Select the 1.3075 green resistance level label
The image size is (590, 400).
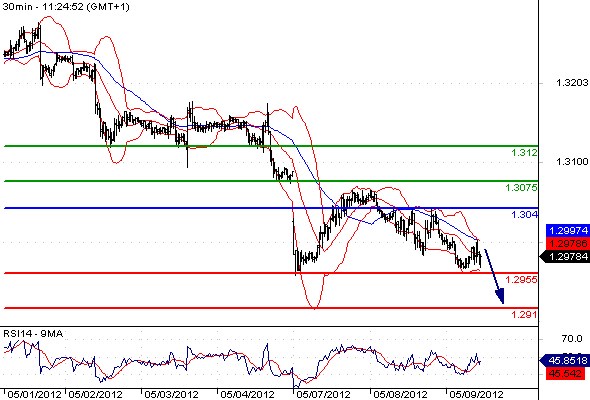522,187
